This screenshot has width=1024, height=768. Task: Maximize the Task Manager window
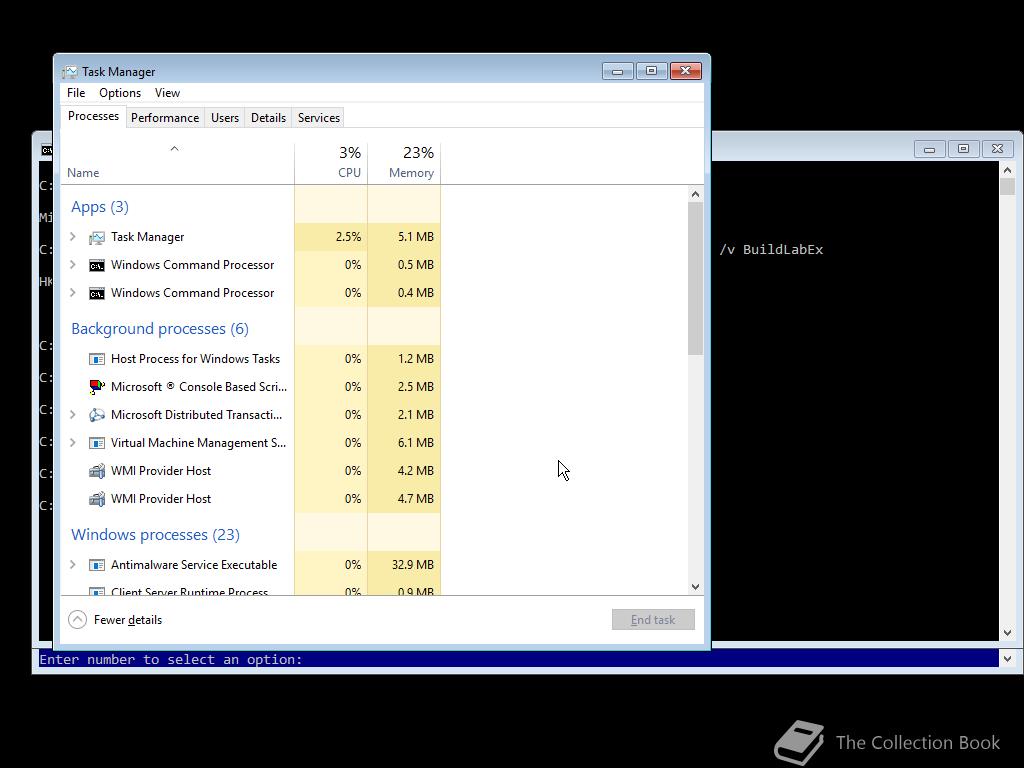pos(652,71)
